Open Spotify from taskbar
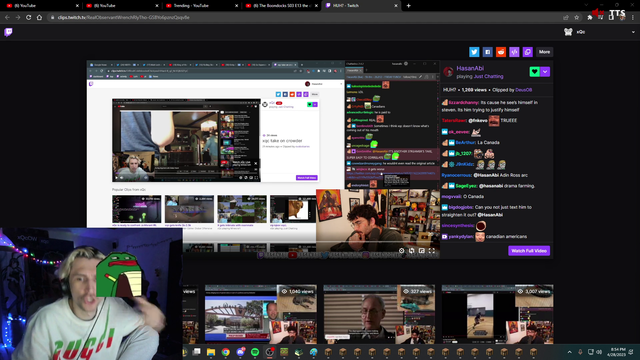Image resolution: width=640 pixels, height=360 pixels. [x=255, y=352]
